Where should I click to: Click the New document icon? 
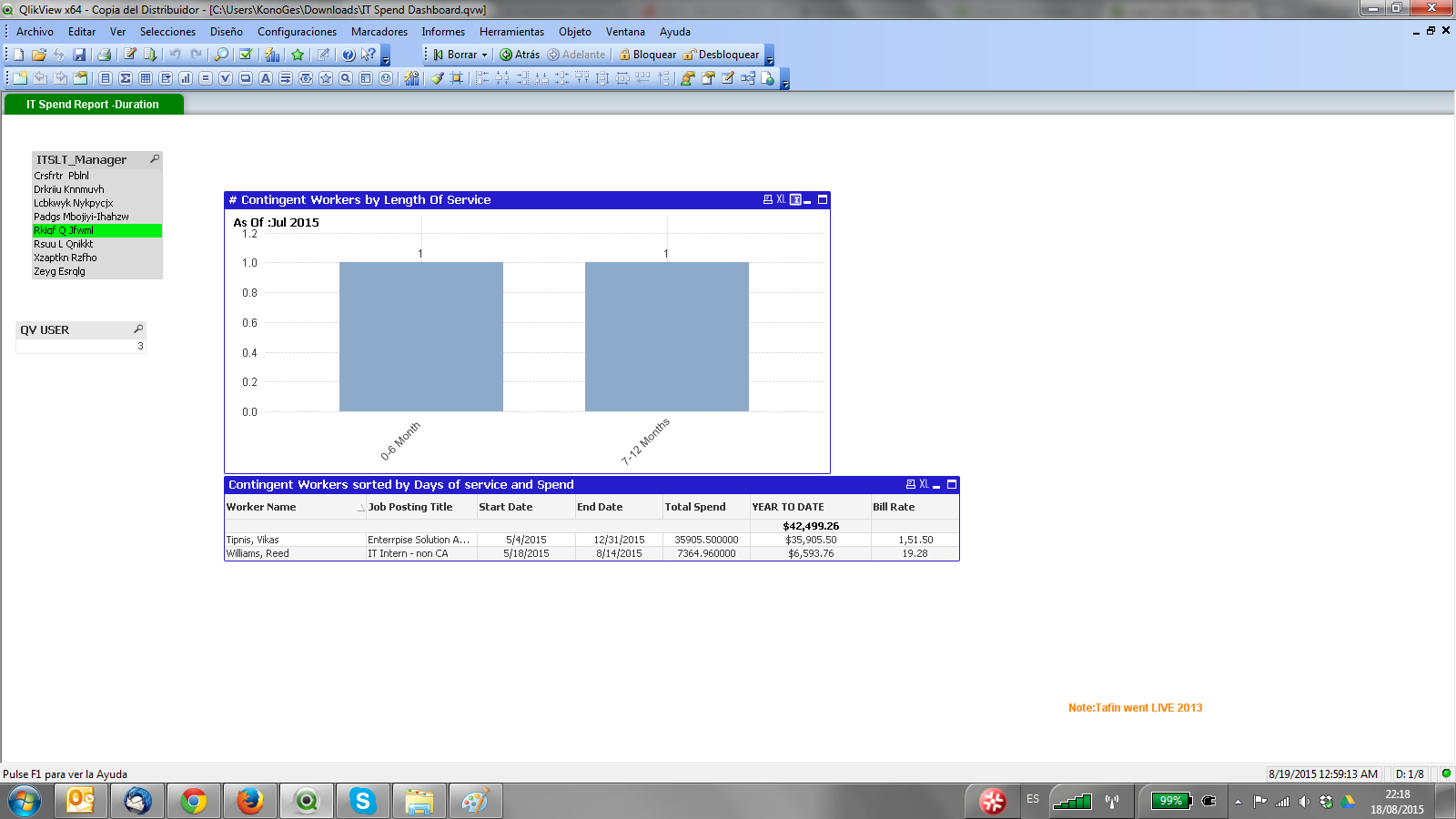pos(18,55)
